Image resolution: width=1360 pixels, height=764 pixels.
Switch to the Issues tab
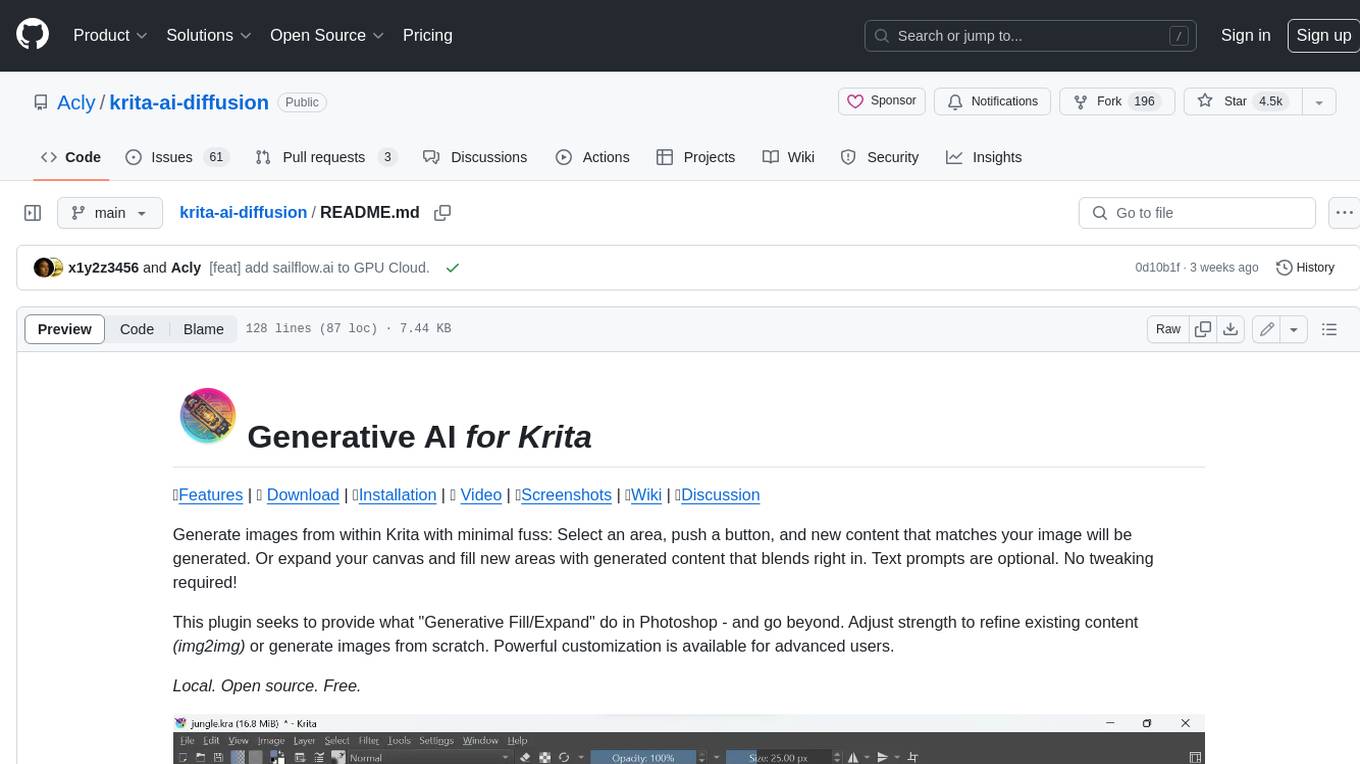click(x=177, y=157)
